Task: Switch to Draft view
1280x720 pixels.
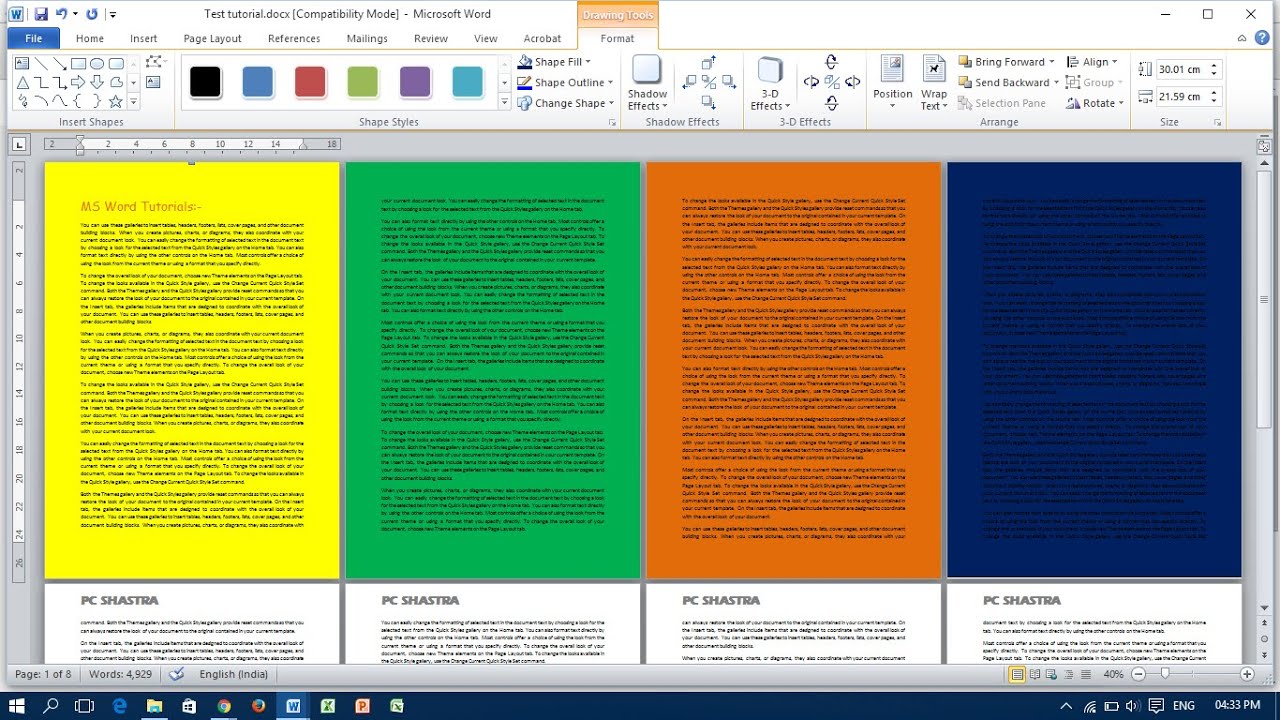Action: [1086, 674]
